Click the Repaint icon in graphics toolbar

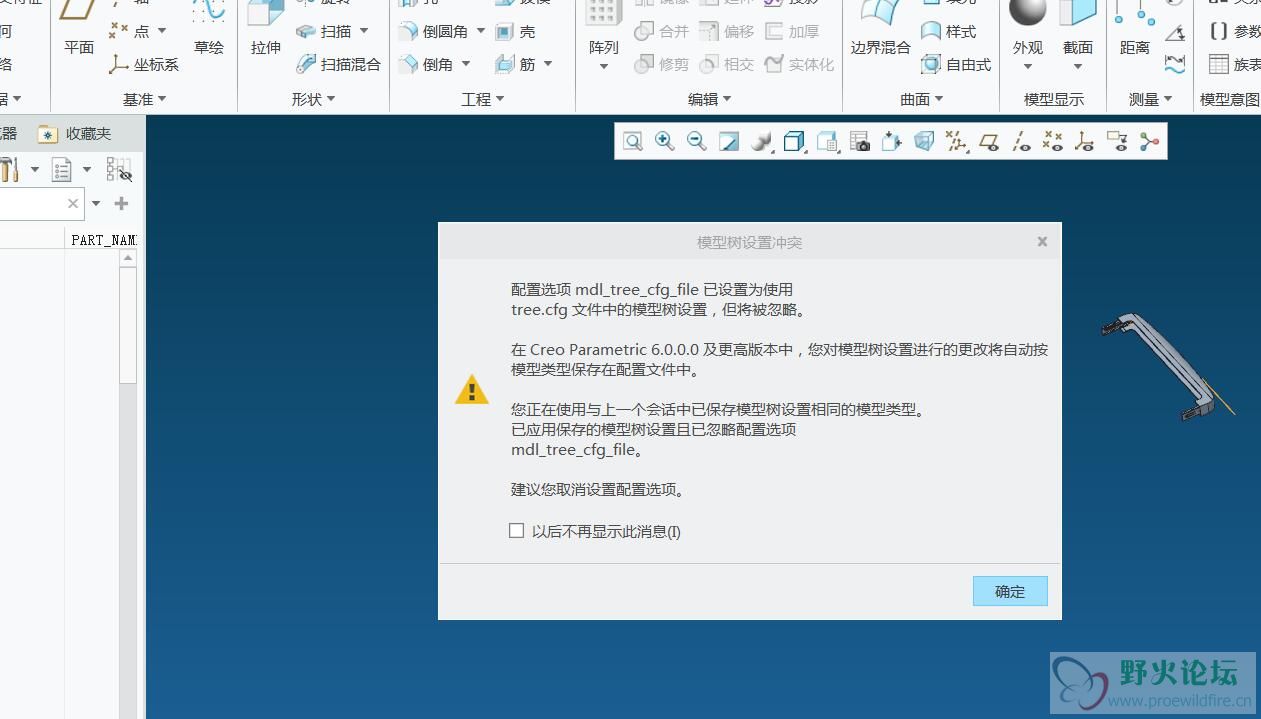click(x=729, y=142)
